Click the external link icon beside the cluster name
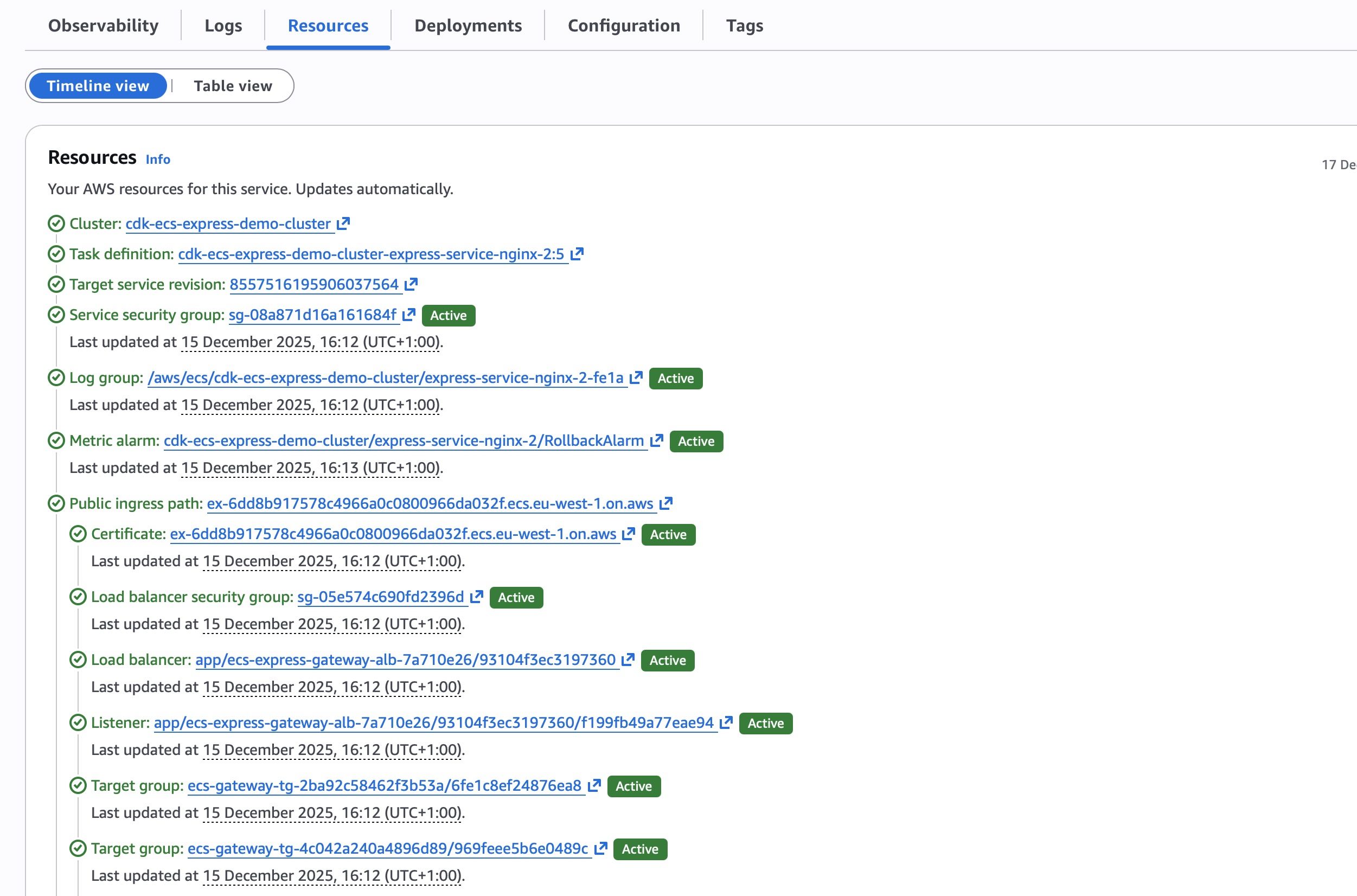Viewport: 1357px width, 896px height. tap(343, 223)
